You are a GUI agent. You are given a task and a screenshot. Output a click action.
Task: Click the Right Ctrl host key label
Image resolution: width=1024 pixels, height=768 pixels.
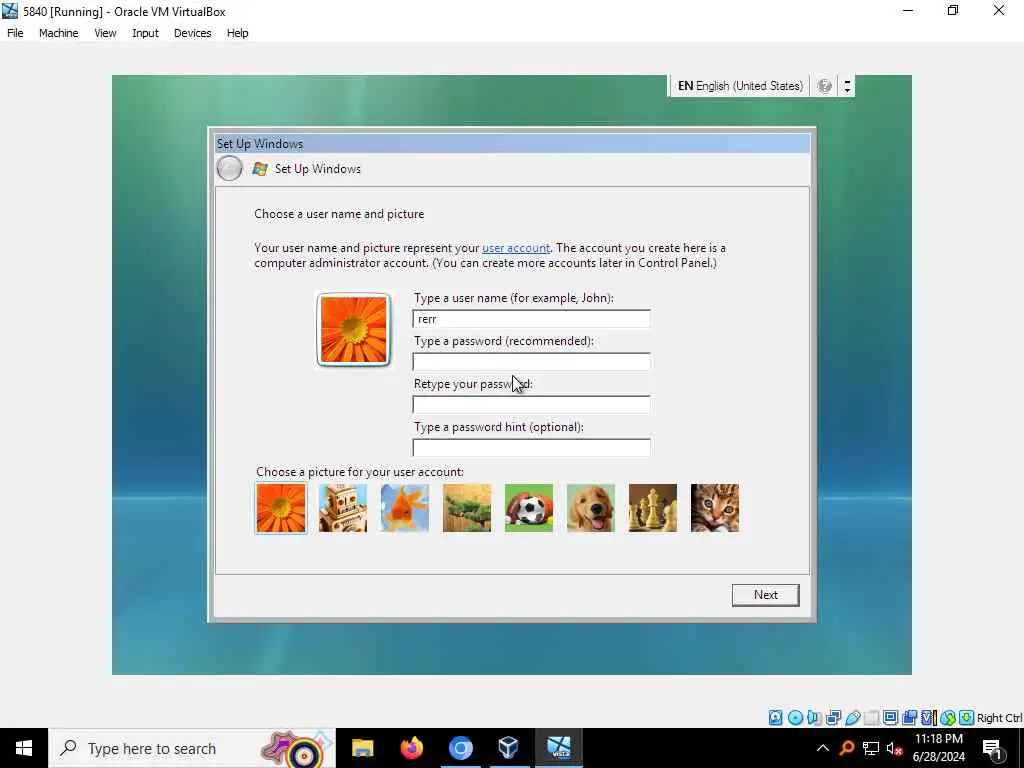point(999,718)
